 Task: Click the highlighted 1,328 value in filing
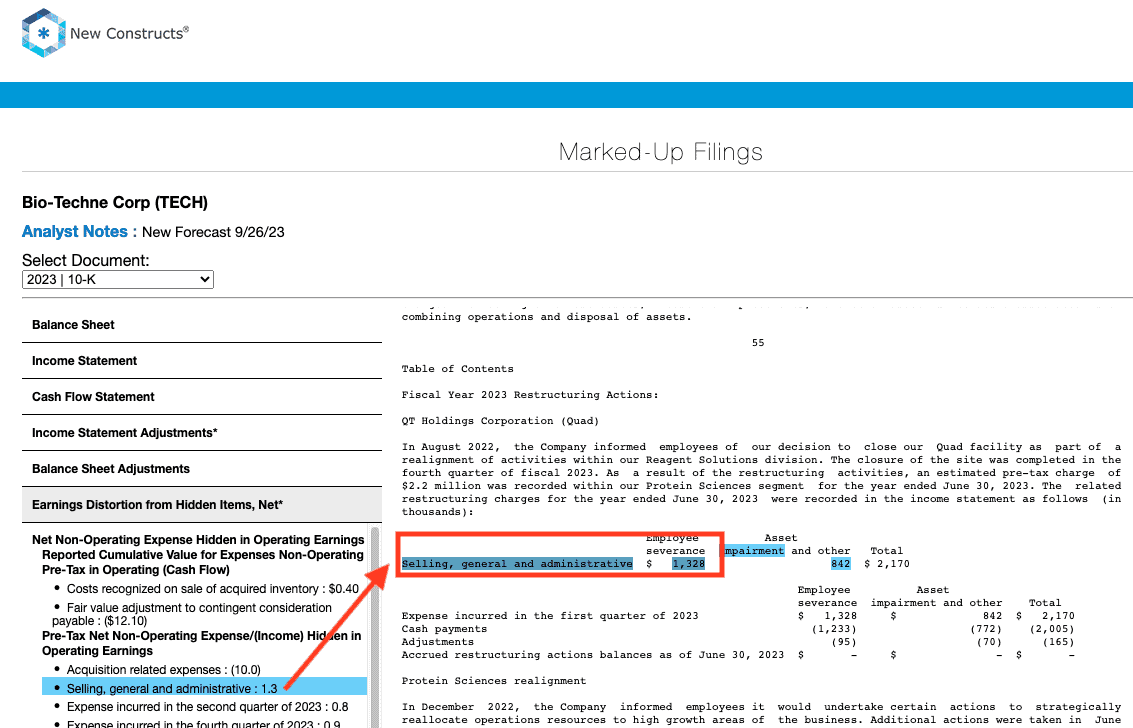point(688,564)
